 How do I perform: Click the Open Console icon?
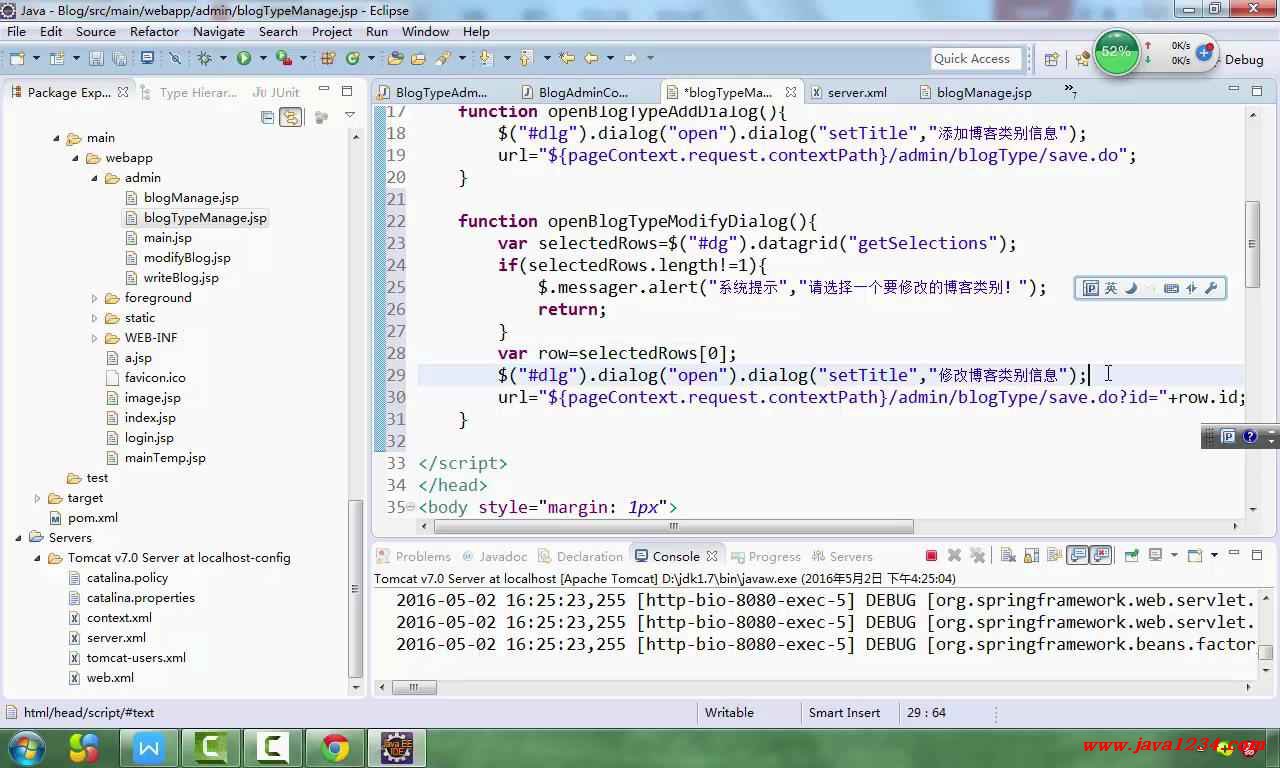point(1195,555)
